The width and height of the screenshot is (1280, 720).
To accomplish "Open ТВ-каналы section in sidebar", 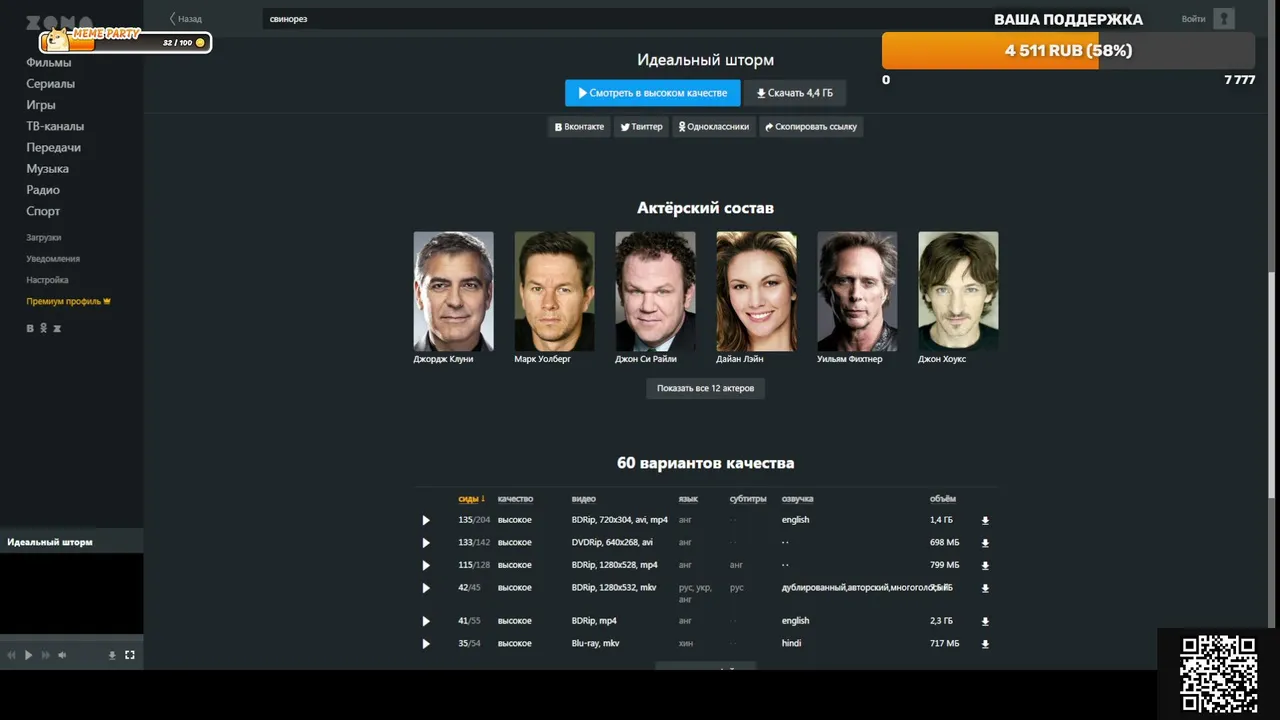I will click(x=55, y=126).
